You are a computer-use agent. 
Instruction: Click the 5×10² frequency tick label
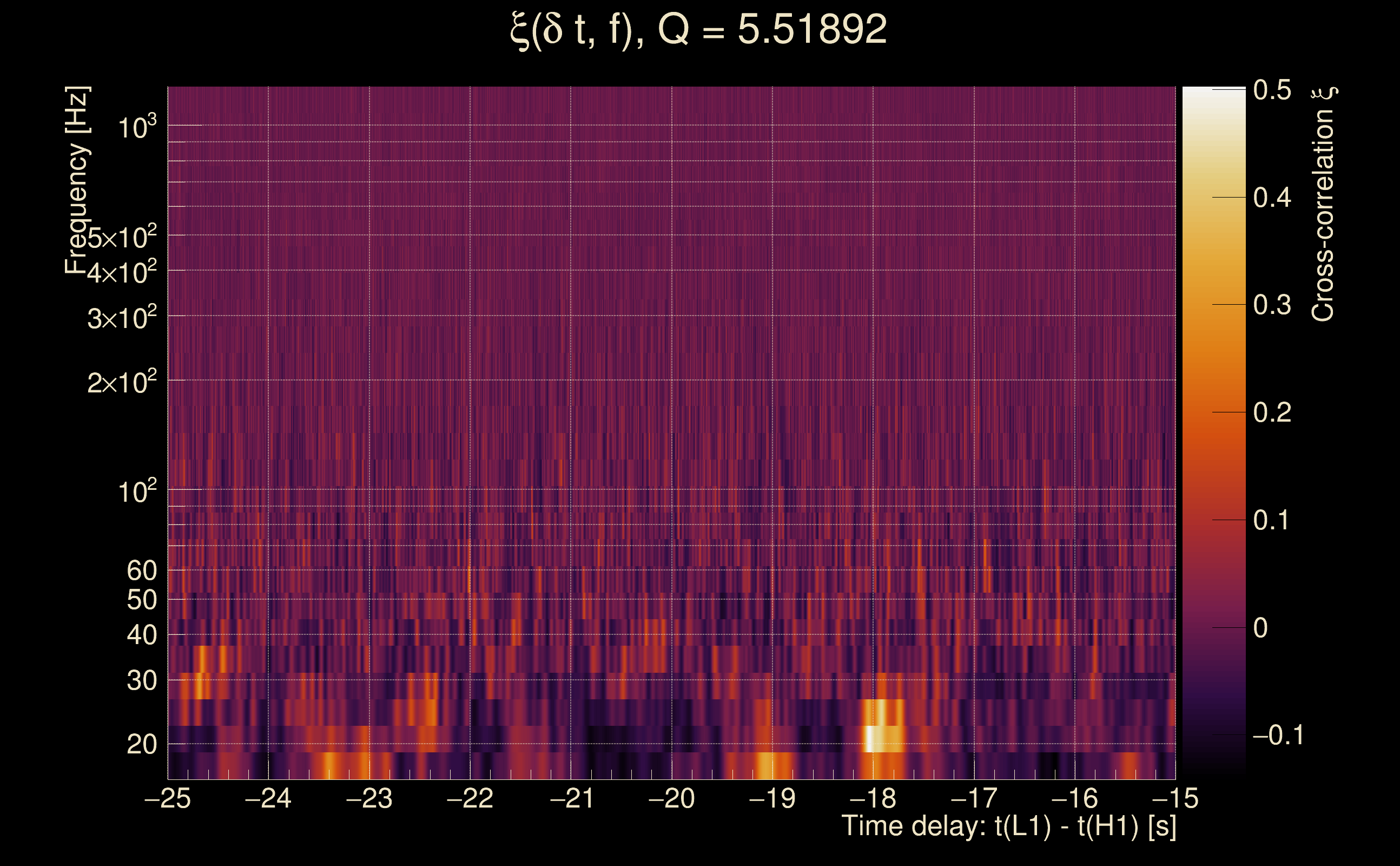[121, 237]
